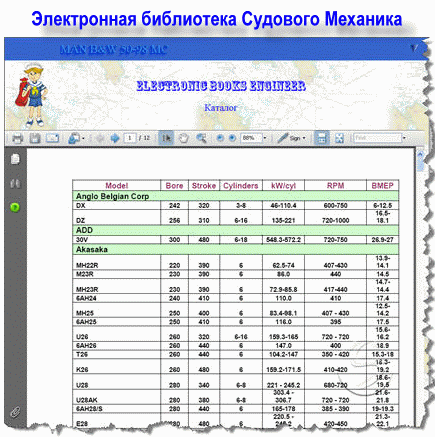Click the kW/cyl column header
Image resolution: width=435 pixels, height=437 pixels.
coord(283,186)
